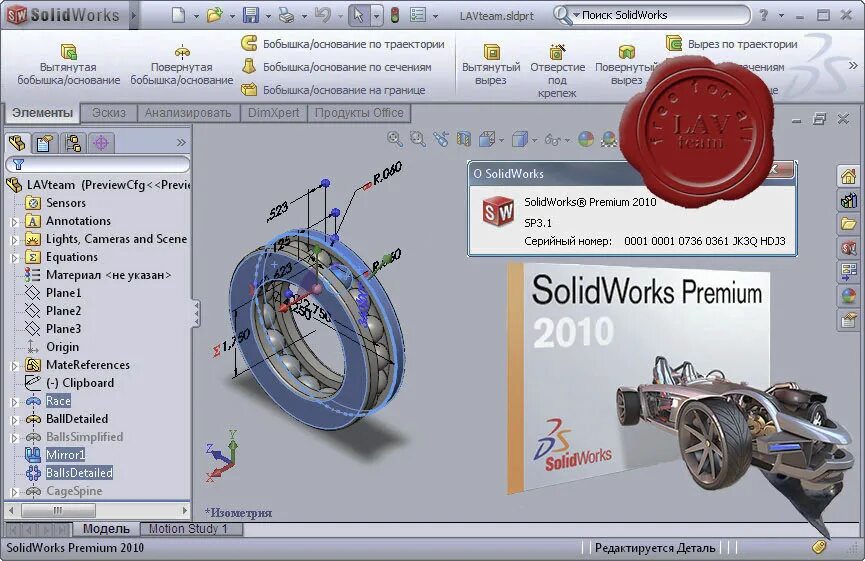
Task: Expand the BallDetailed feature node
Action: pos(14,420)
